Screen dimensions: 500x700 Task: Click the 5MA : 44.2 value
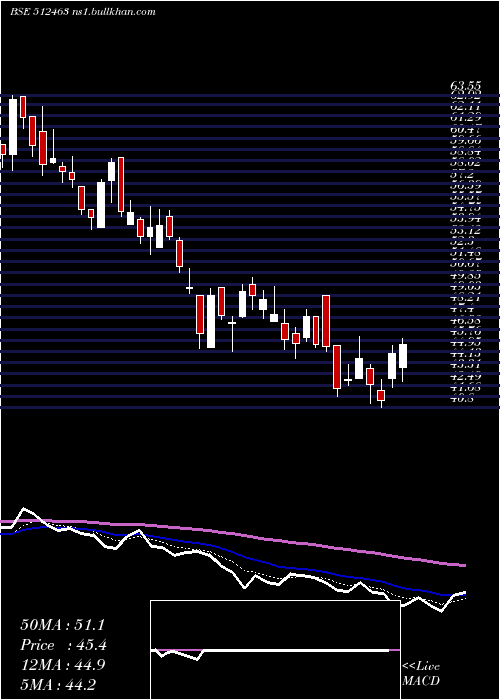[58, 684]
